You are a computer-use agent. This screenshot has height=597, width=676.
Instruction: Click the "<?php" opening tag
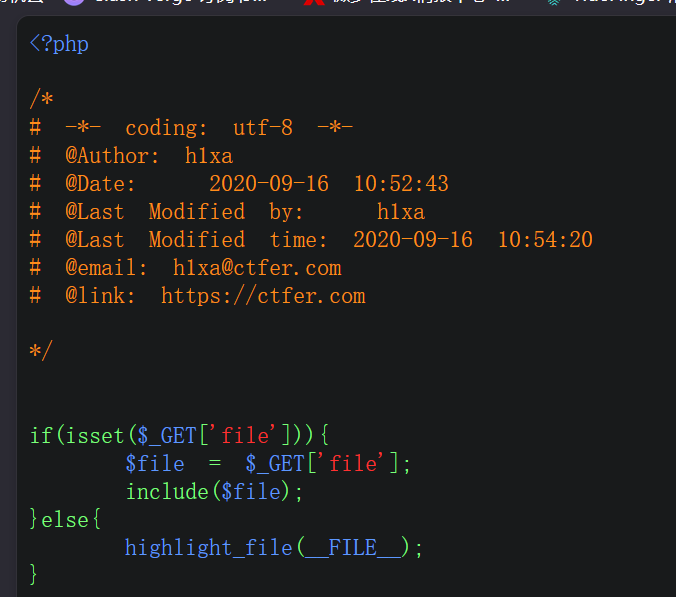click(59, 44)
